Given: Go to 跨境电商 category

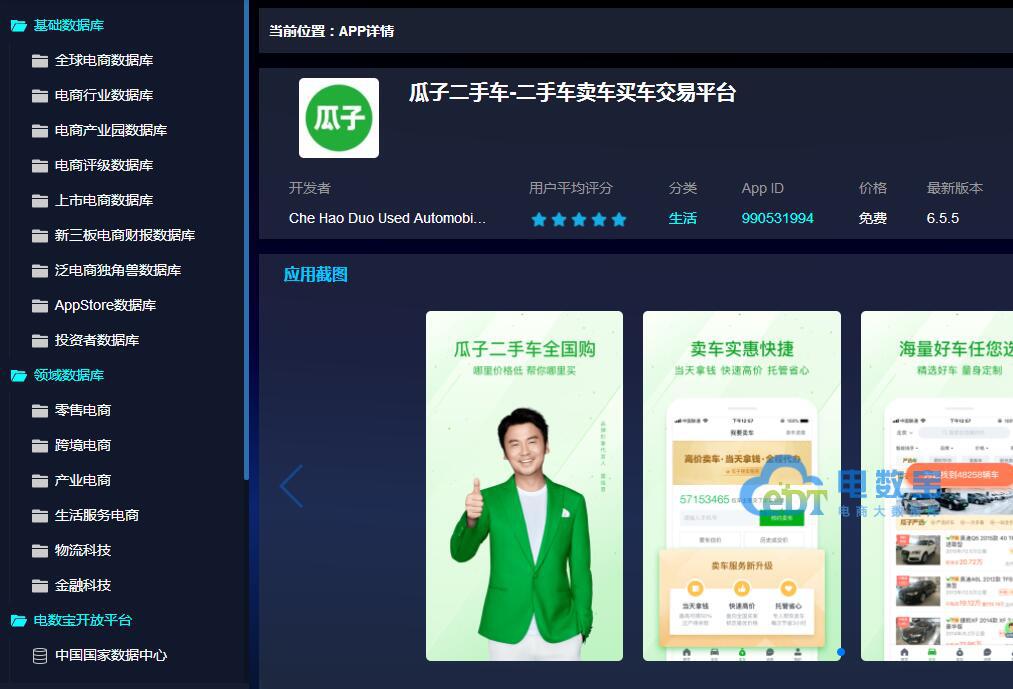Looking at the screenshot, I should 83,445.
